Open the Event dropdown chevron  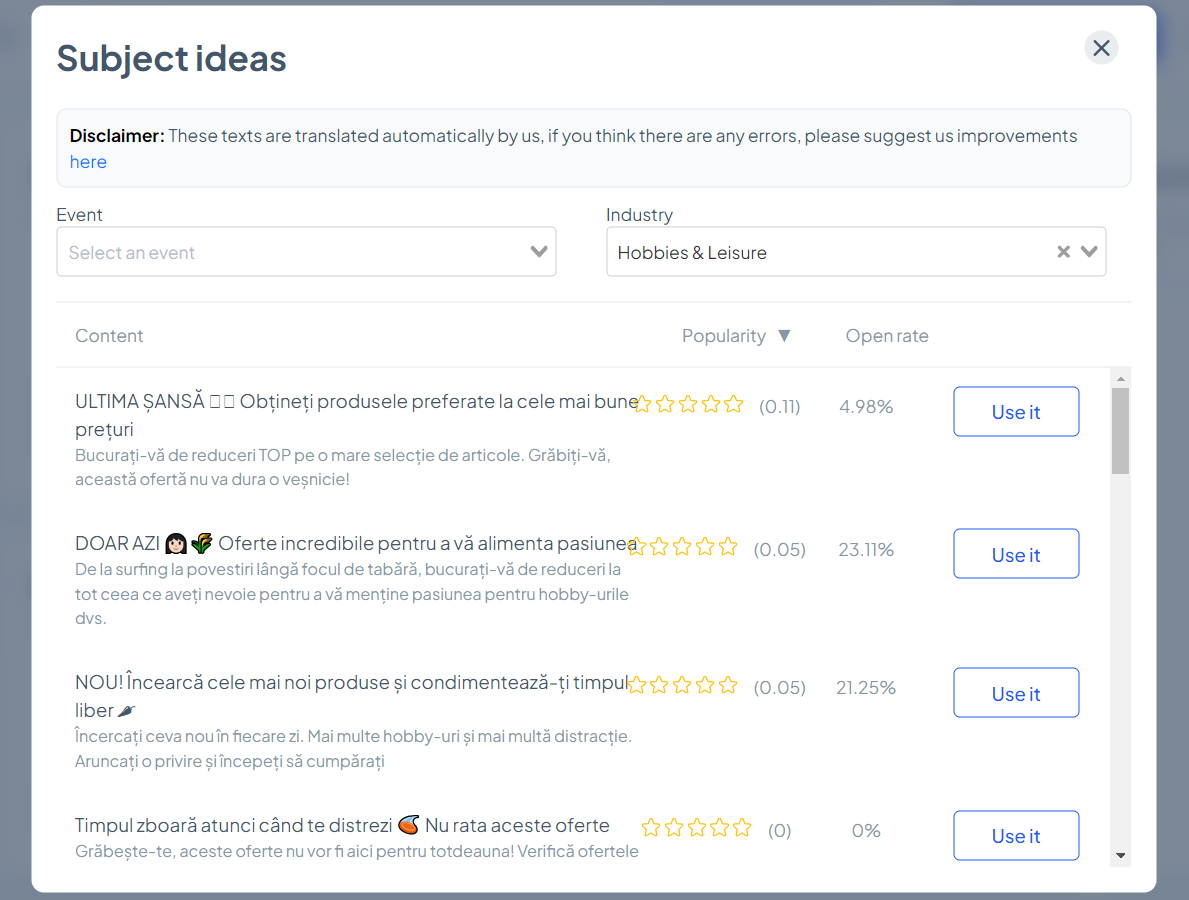point(539,252)
